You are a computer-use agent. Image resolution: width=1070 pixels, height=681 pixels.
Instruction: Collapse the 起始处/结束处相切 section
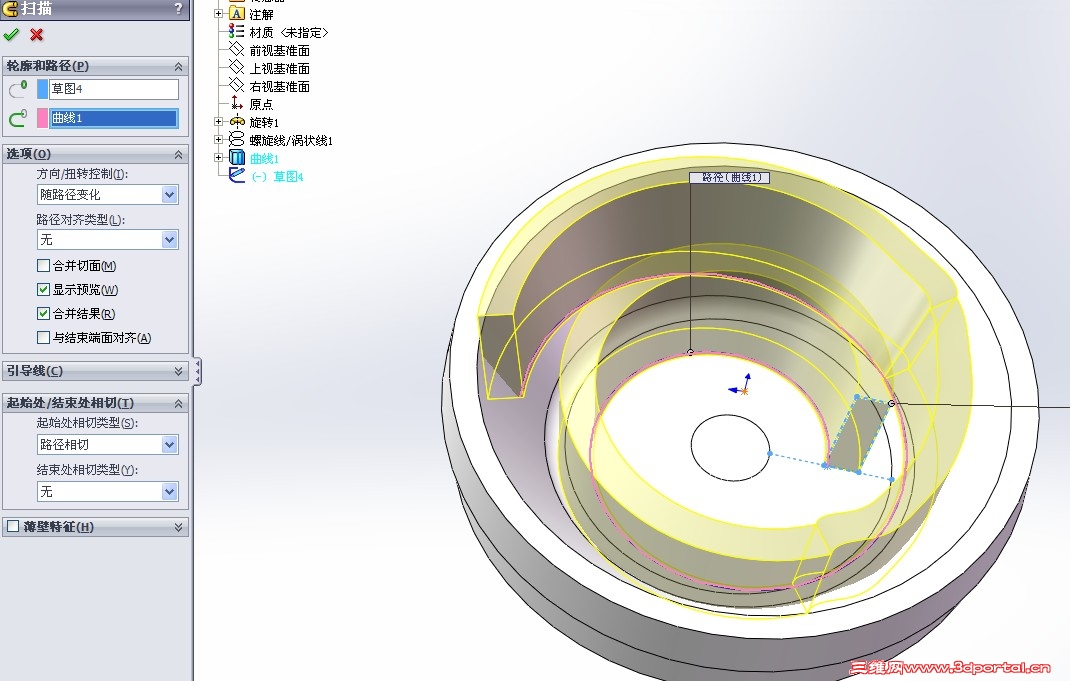point(178,403)
